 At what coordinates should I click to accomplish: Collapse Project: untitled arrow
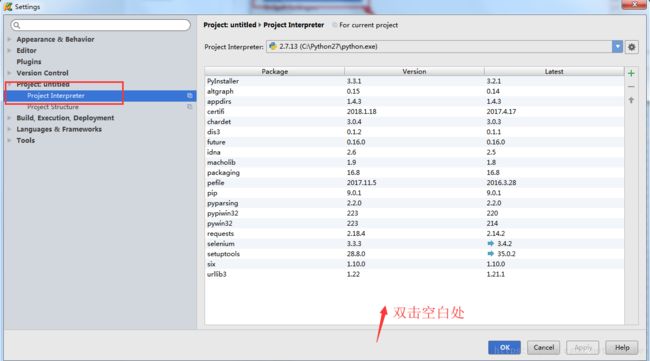(9, 85)
